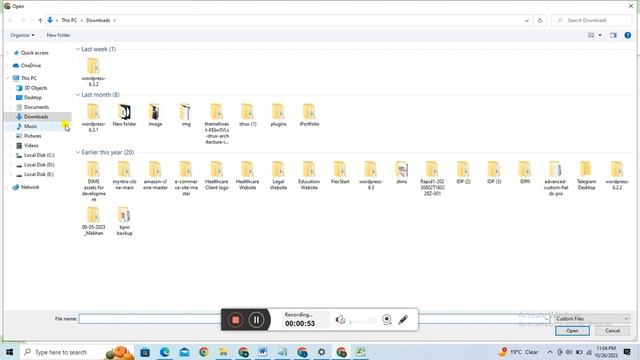Image resolution: width=640 pixels, height=360 pixels.
Task: Toggle the recorder webcam icon
Action: 387,320
